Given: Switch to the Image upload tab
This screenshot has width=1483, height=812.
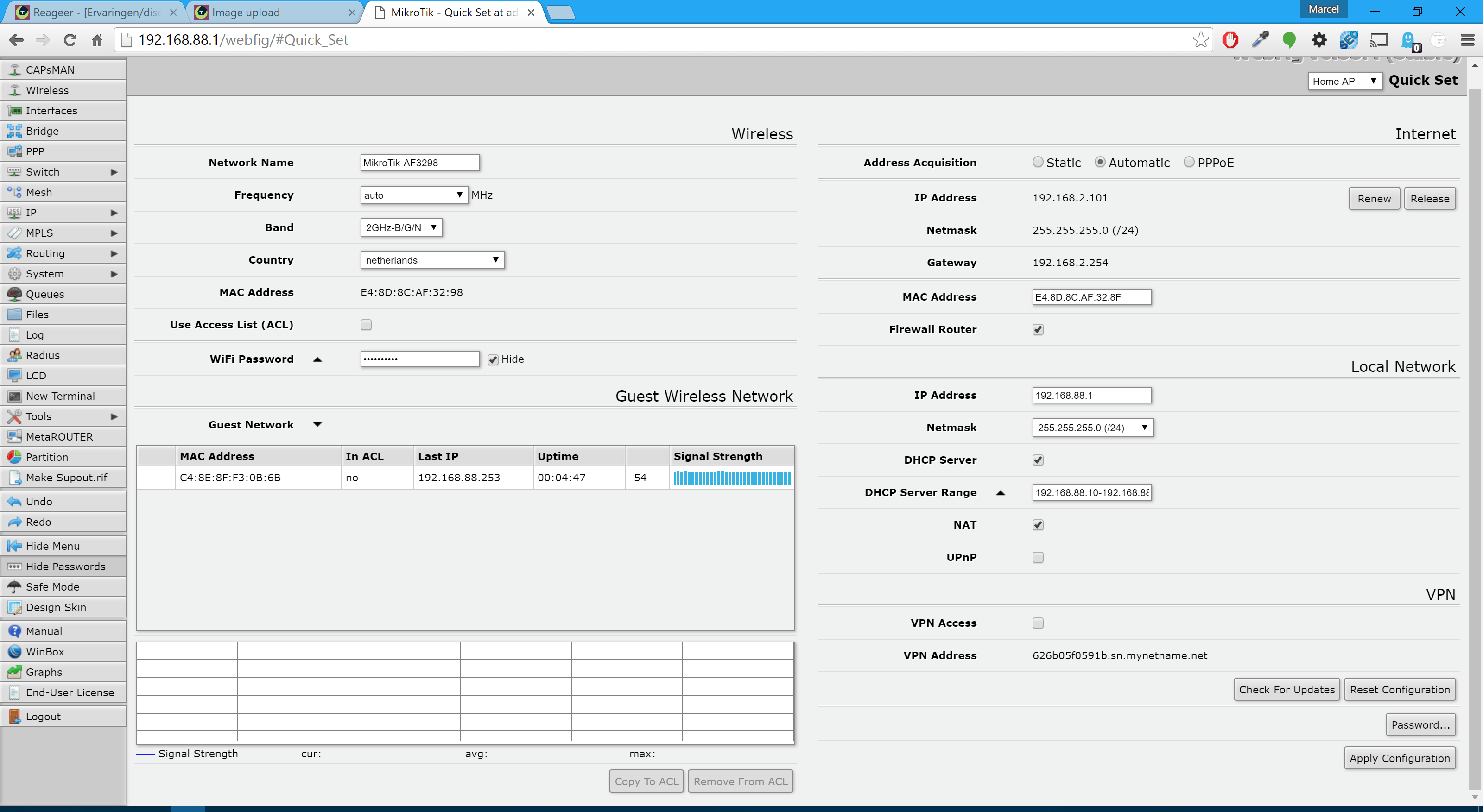Looking at the screenshot, I should click(x=275, y=12).
